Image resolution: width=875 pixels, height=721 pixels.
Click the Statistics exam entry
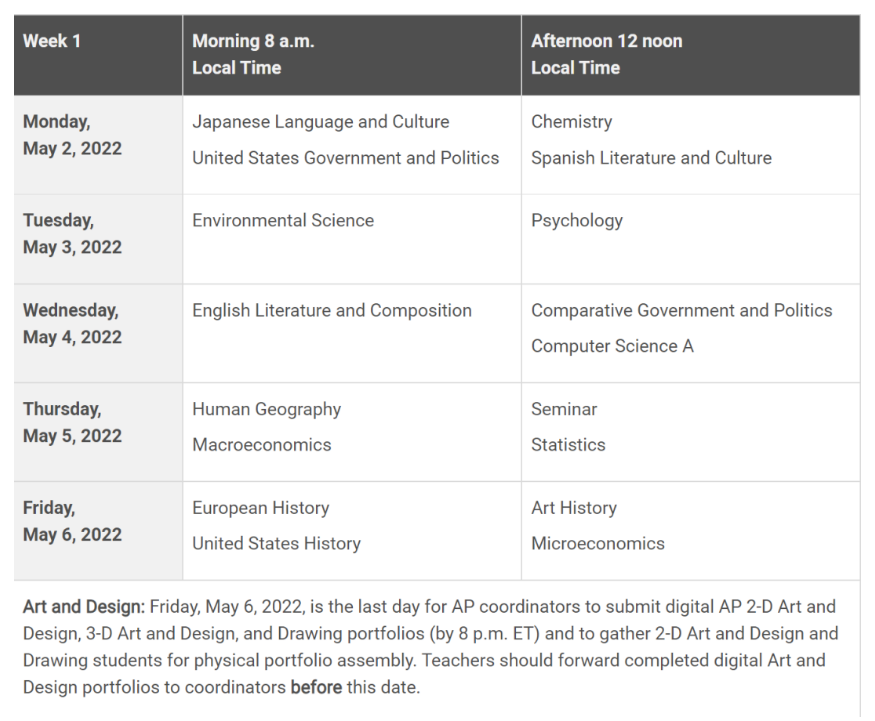point(568,445)
